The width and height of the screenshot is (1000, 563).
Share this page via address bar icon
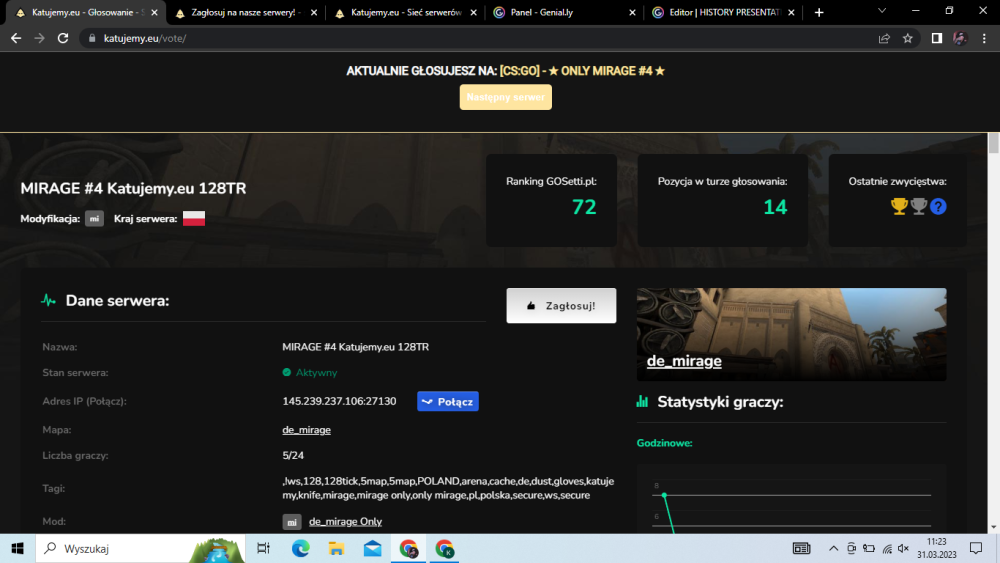pyautogui.click(x=884, y=38)
